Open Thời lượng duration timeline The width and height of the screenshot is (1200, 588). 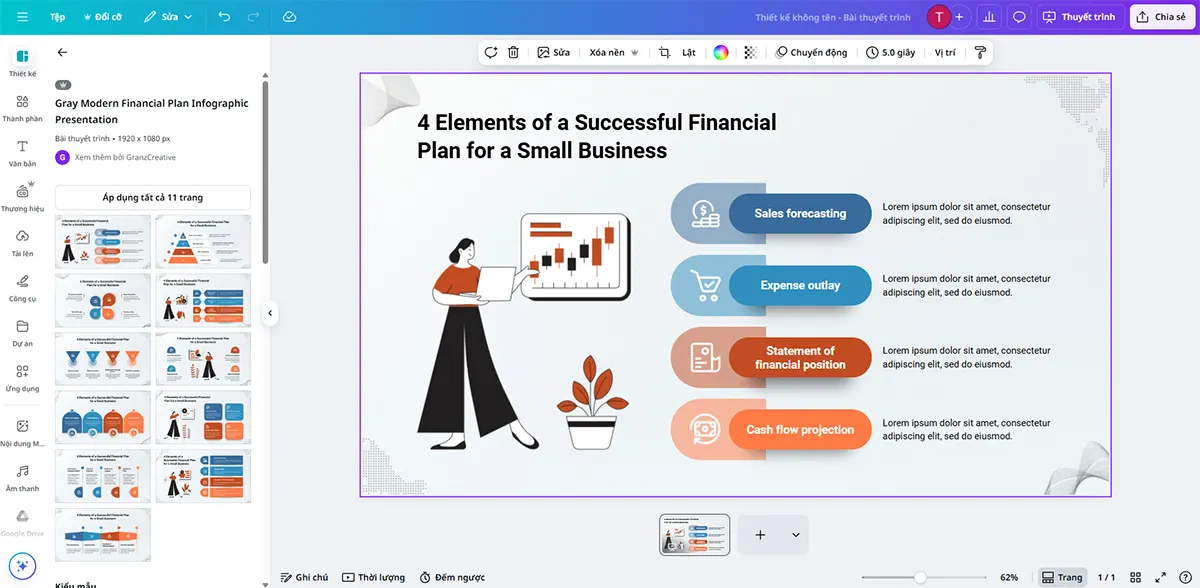coord(373,577)
